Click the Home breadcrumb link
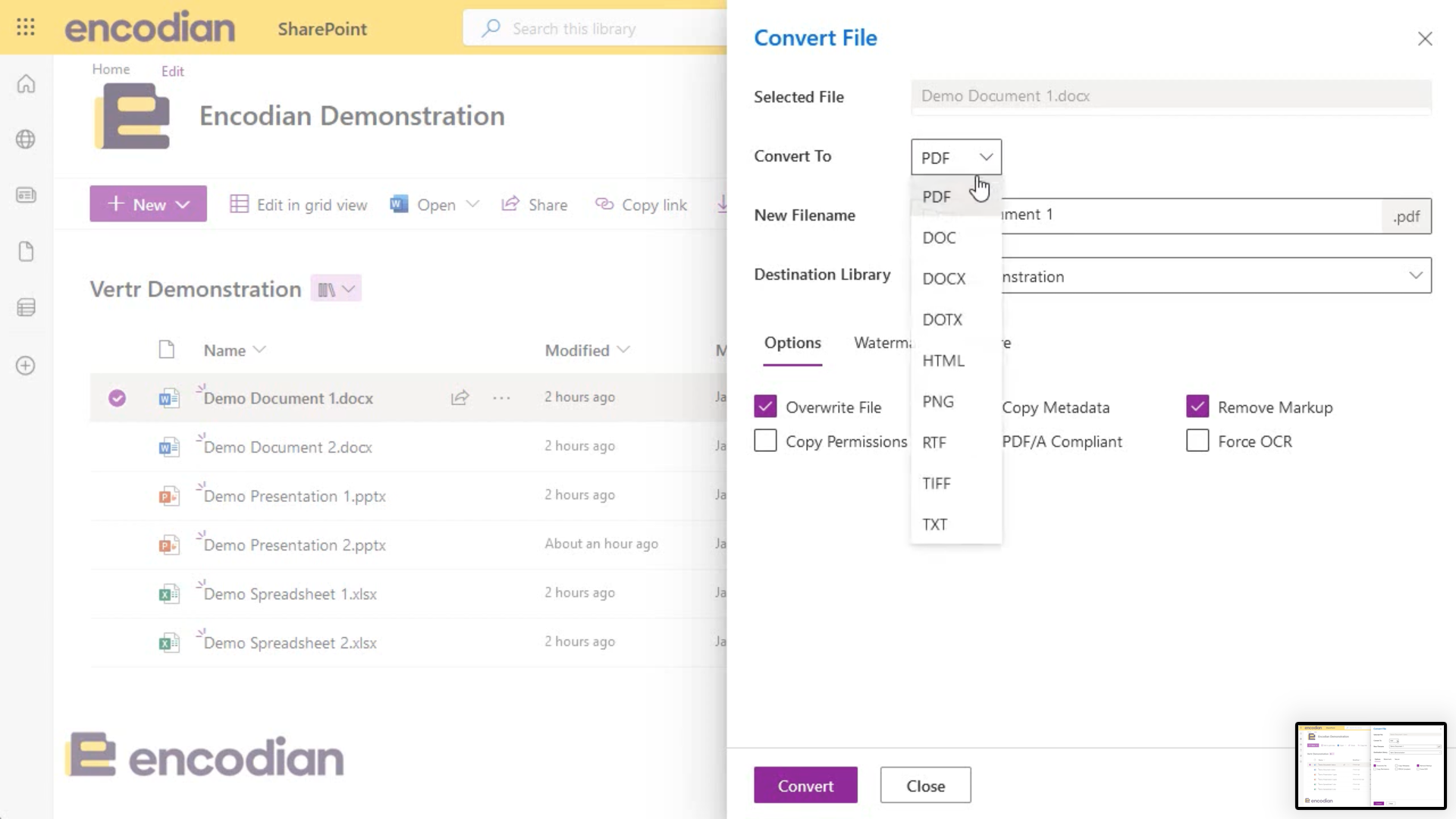The image size is (1456, 819). point(111,69)
